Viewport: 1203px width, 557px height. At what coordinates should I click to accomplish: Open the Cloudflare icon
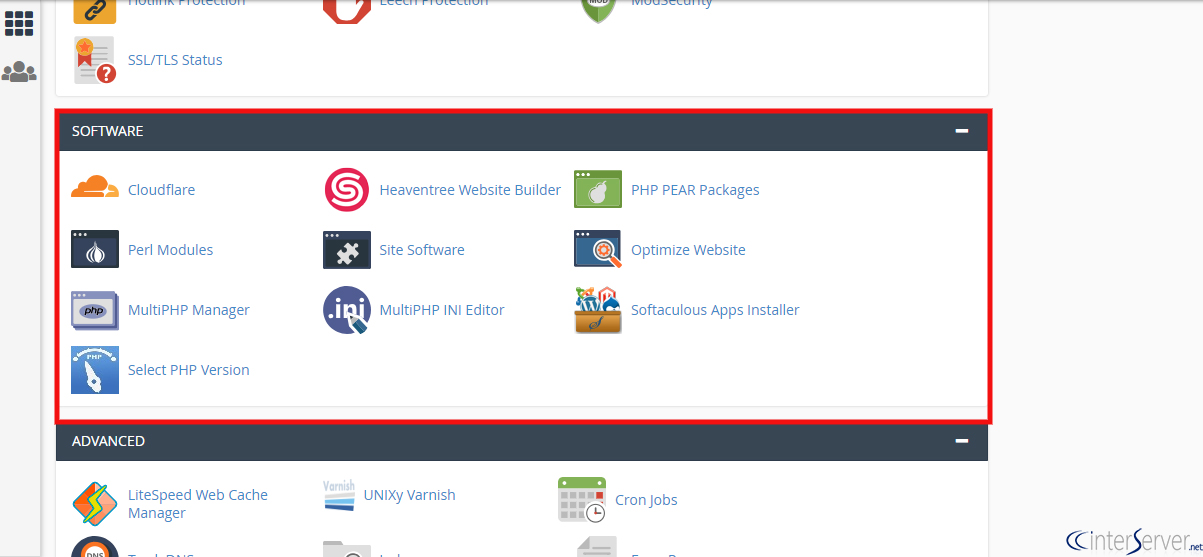click(x=95, y=187)
